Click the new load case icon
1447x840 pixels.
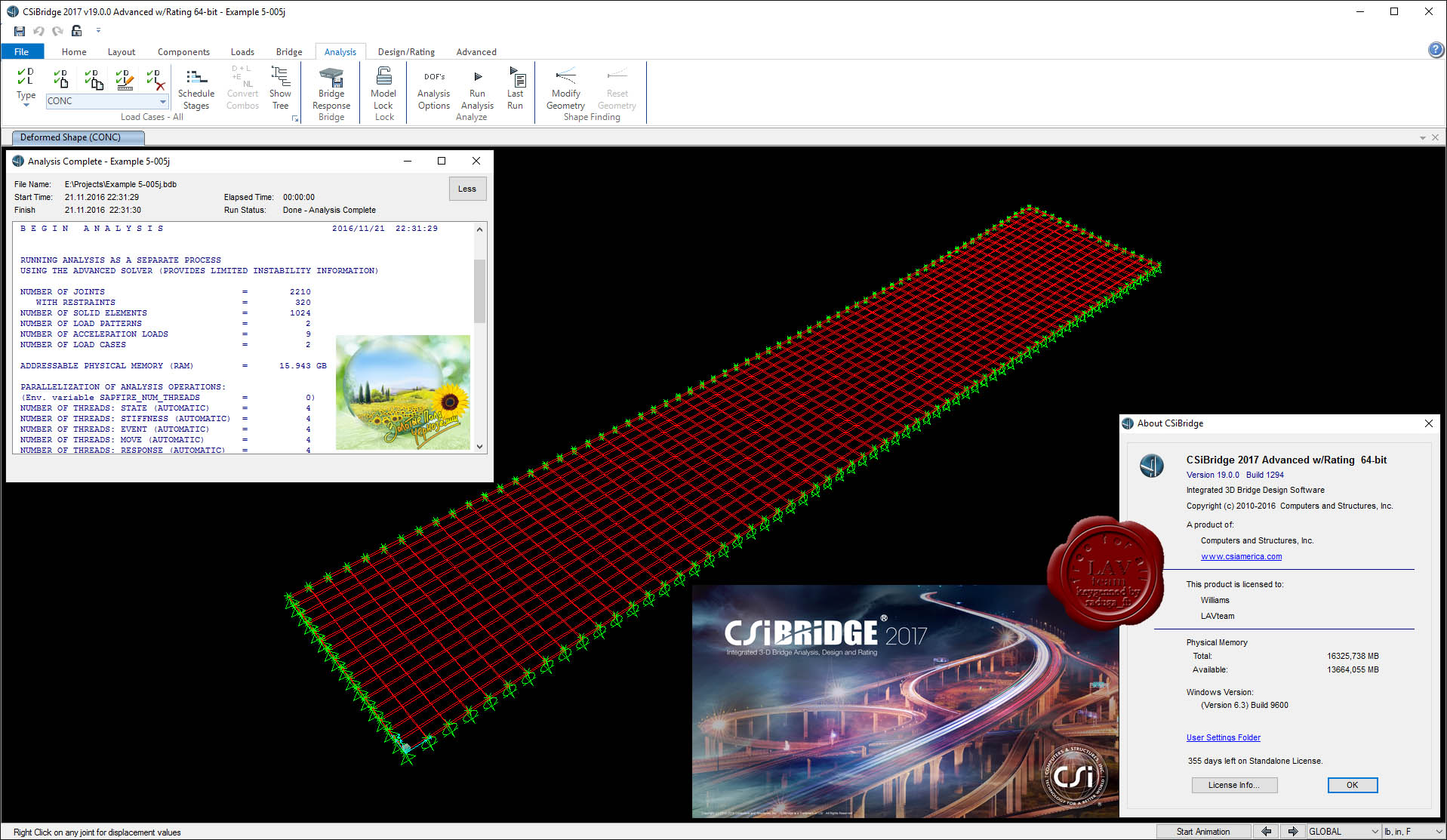(60, 78)
